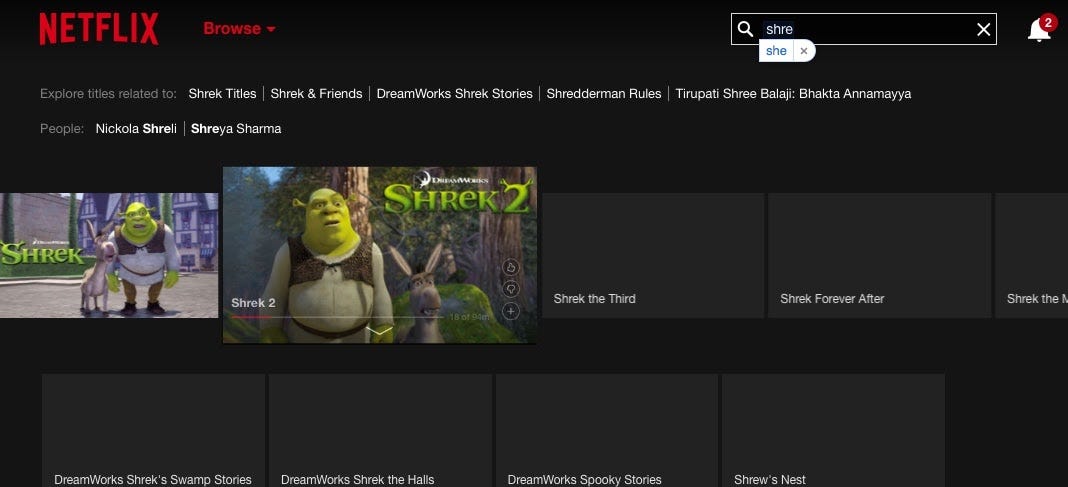Explore 'Shrek & Friends' related link
This screenshot has width=1068, height=487.
pyautogui.click(x=316, y=94)
